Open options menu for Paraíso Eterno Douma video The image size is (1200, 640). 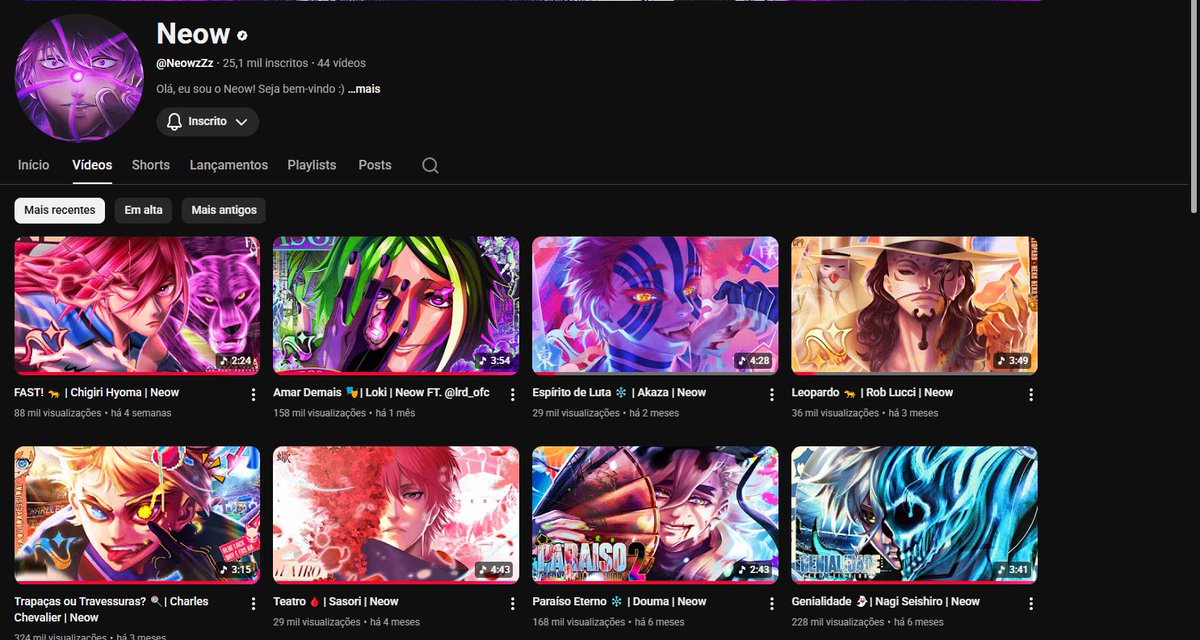tap(772, 603)
